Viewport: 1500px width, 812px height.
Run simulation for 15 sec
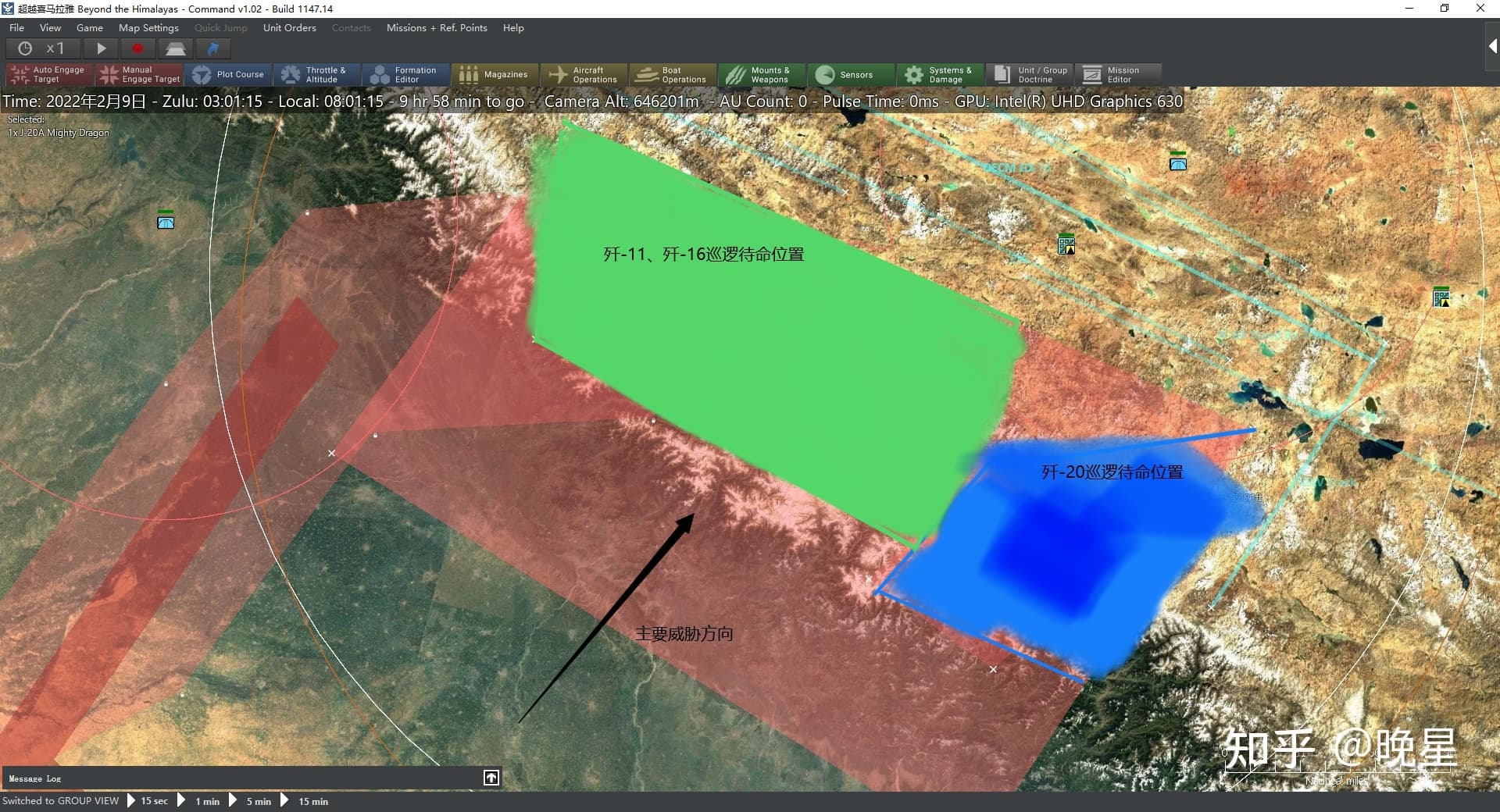148,801
